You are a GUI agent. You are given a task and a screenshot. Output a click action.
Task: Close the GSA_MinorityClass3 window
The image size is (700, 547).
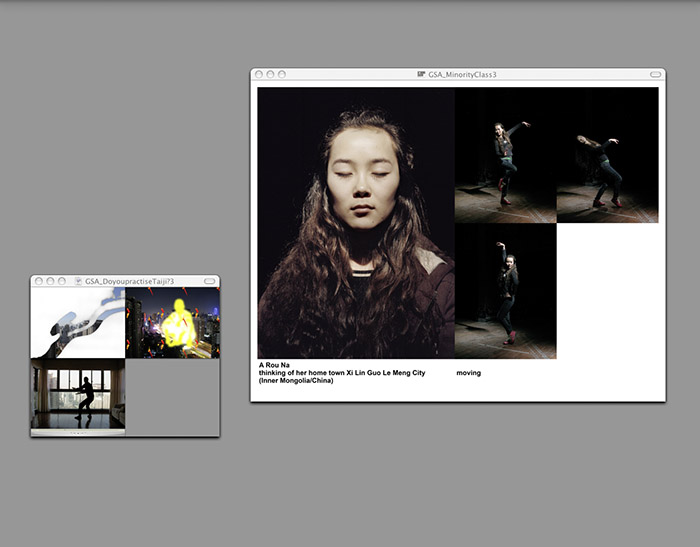(x=259, y=74)
